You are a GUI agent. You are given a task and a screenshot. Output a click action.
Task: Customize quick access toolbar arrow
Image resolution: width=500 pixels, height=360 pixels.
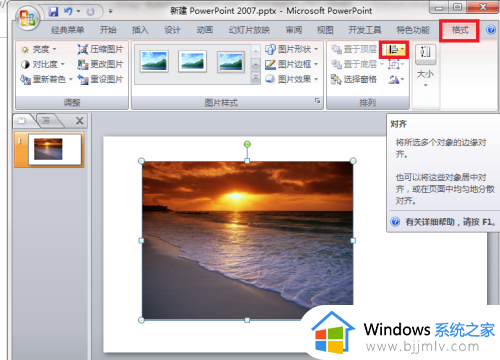(x=110, y=12)
